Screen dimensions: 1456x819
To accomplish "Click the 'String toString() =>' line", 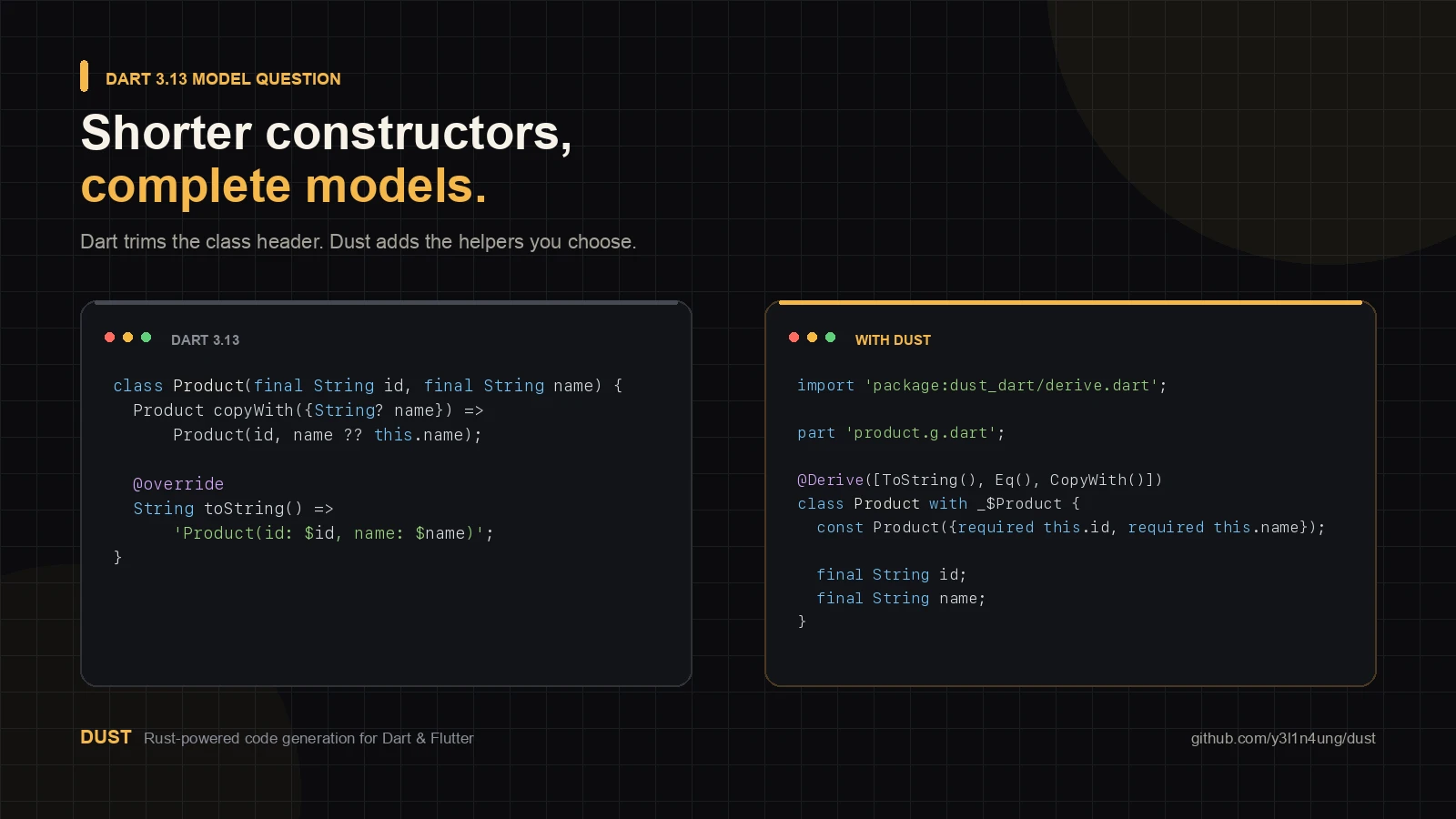I will [x=233, y=509].
